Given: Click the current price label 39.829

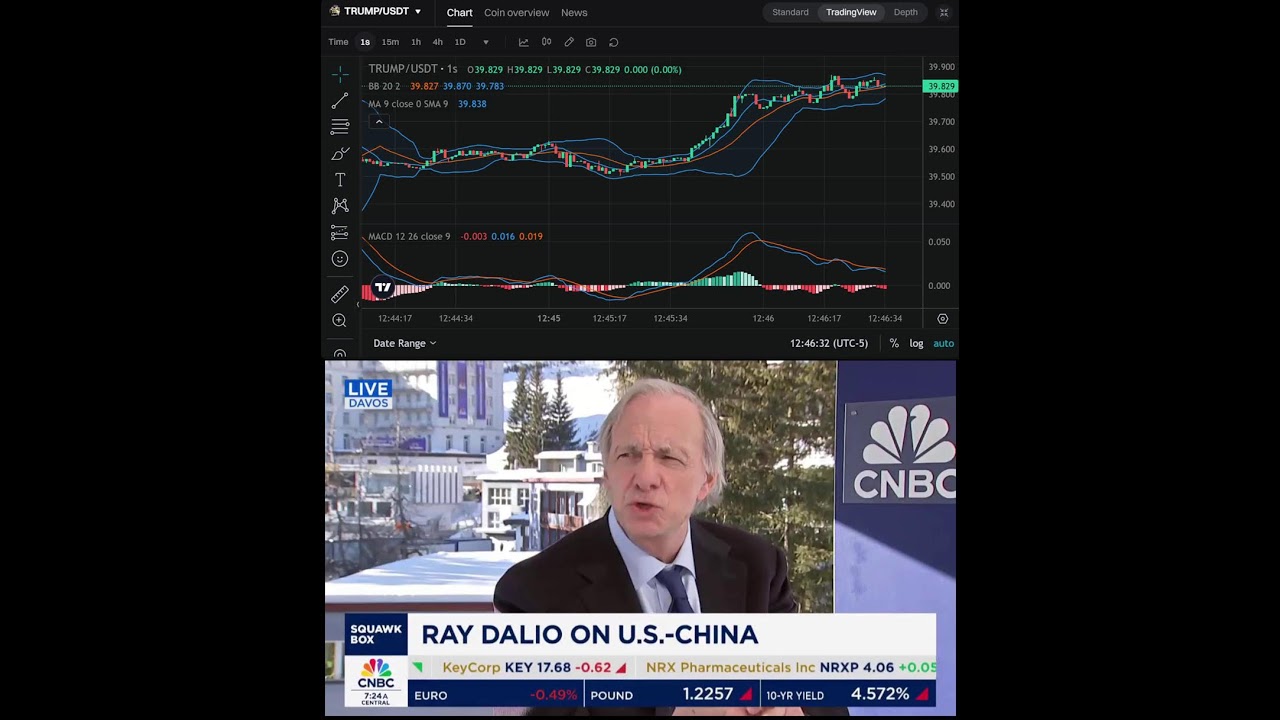Looking at the screenshot, I should pos(940,87).
